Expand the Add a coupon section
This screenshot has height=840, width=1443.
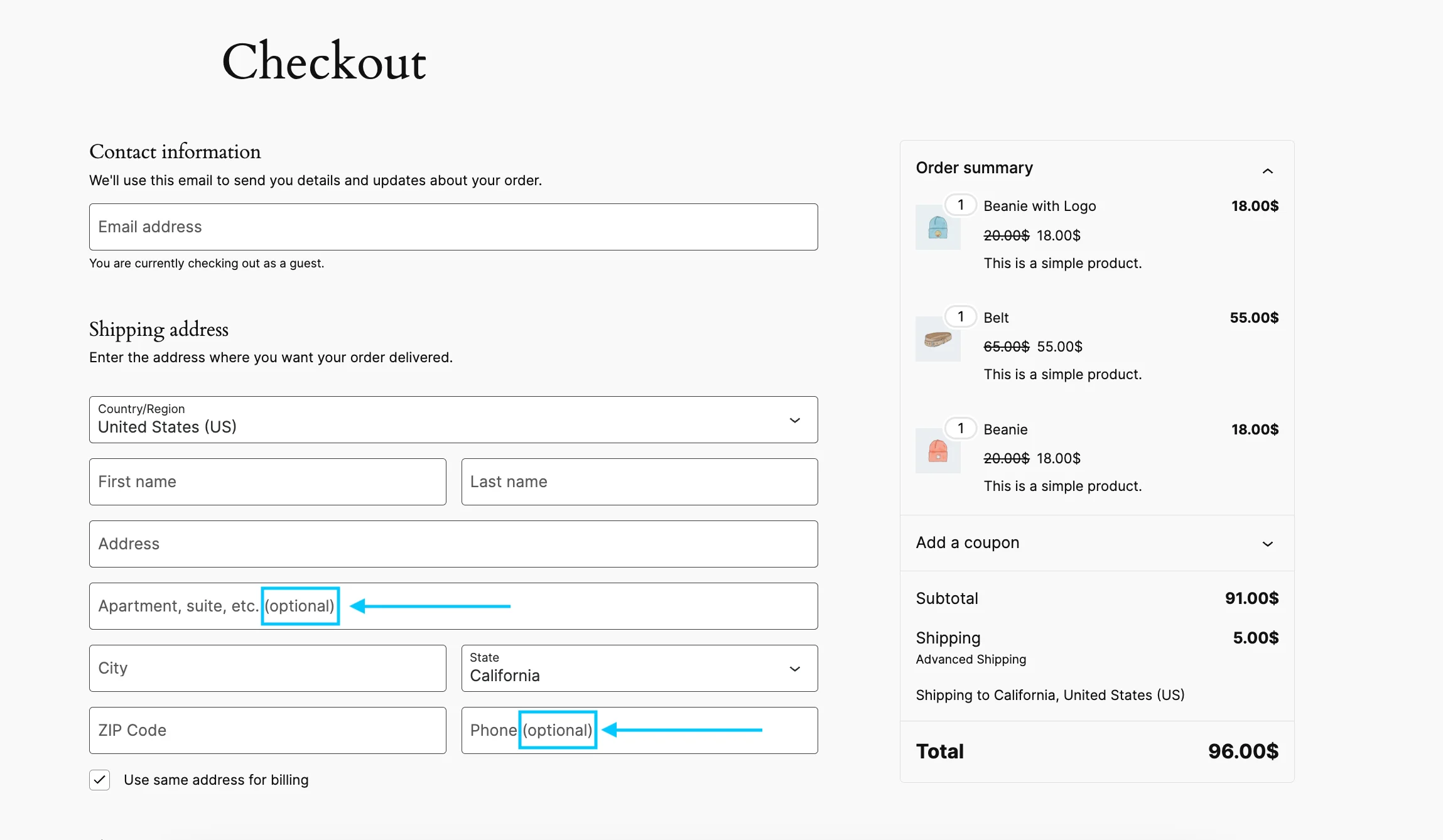click(x=1267, y=543)
